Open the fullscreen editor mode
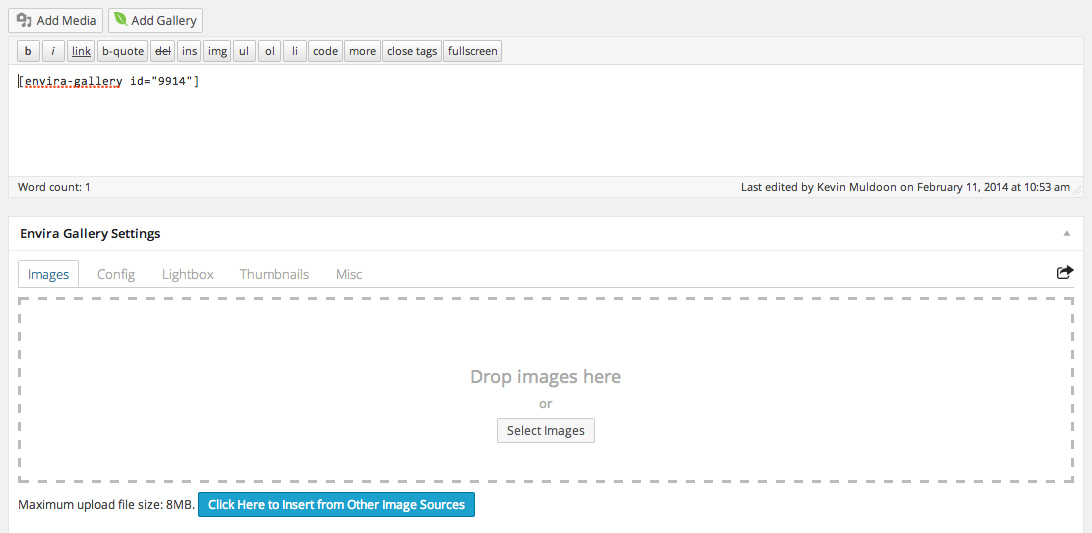 (472, 51)
